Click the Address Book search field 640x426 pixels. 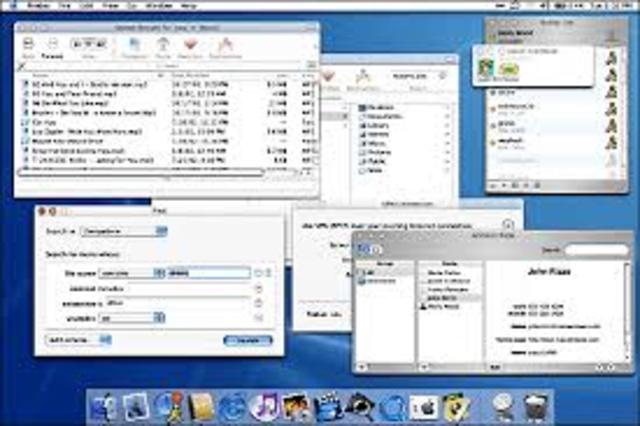point(597,249)
